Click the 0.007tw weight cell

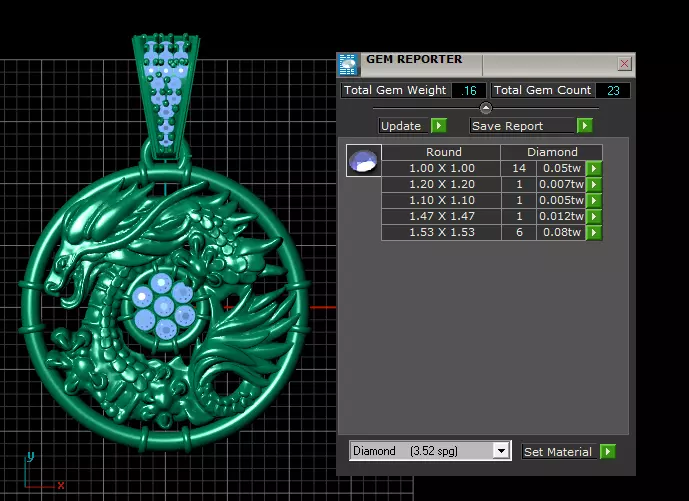coord(561,184)
